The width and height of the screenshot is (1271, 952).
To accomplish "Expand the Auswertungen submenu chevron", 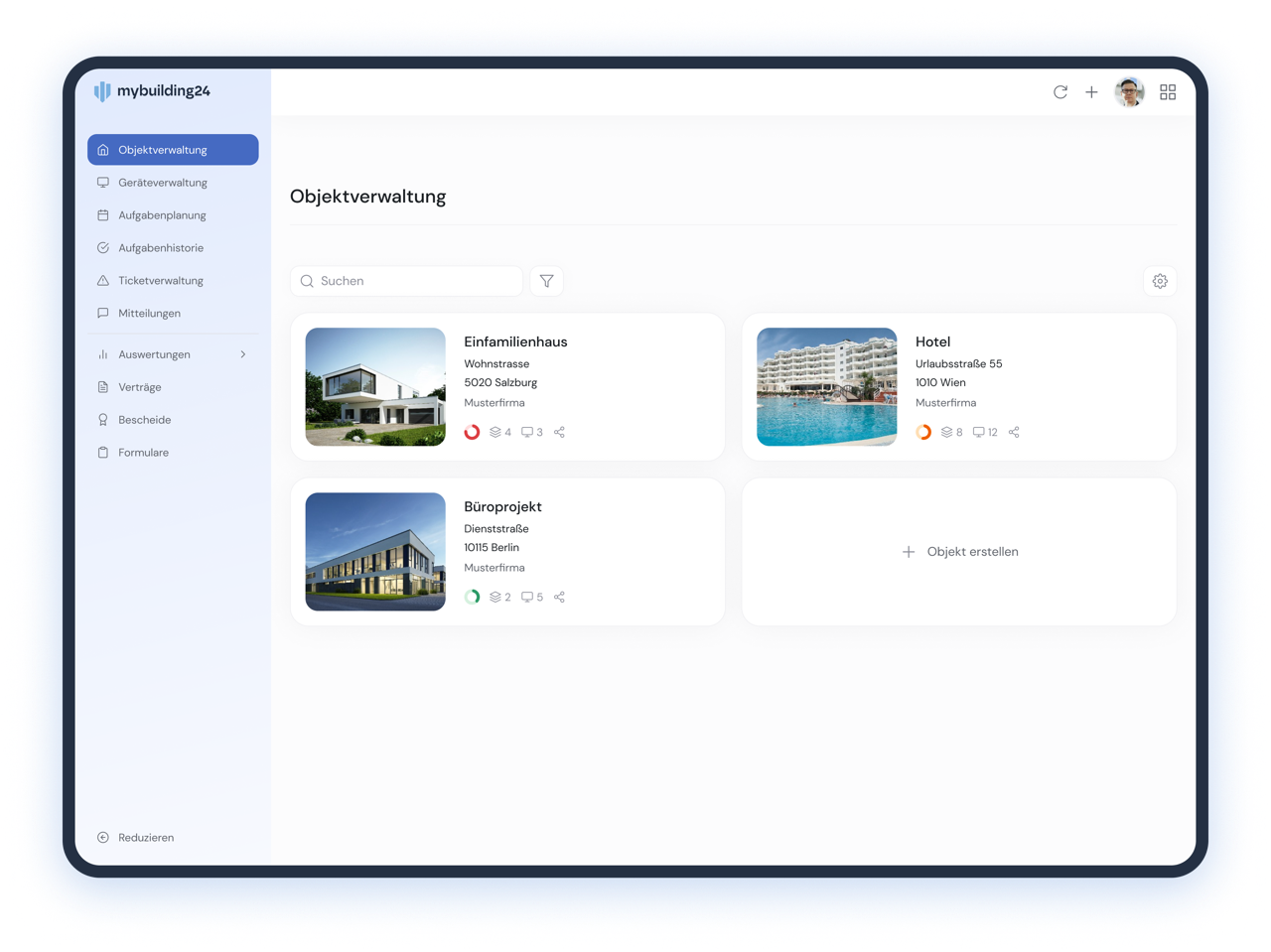I will pos(243,354).
